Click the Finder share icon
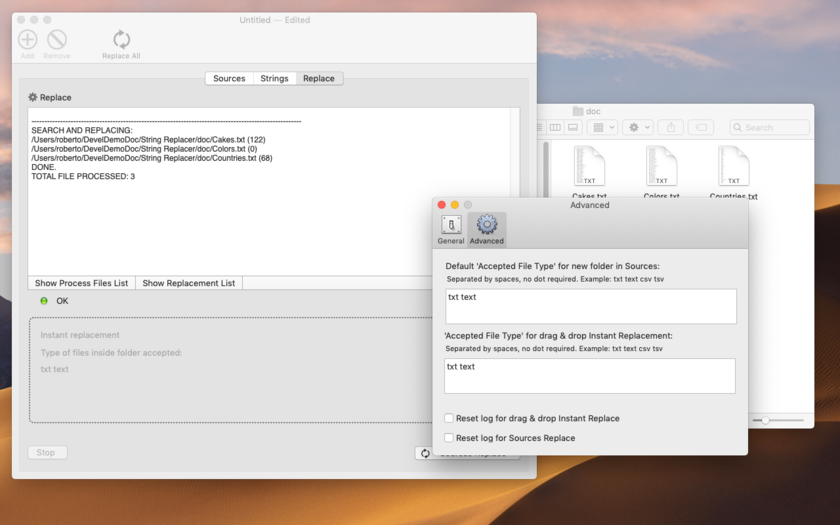 coord(671,128)
